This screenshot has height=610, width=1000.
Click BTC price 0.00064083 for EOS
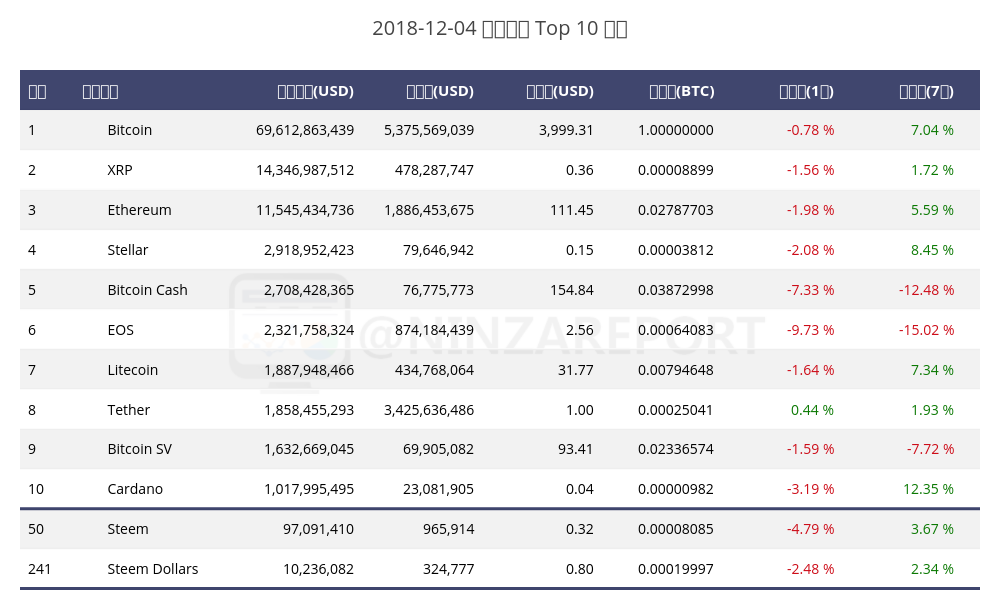point(675,330)
